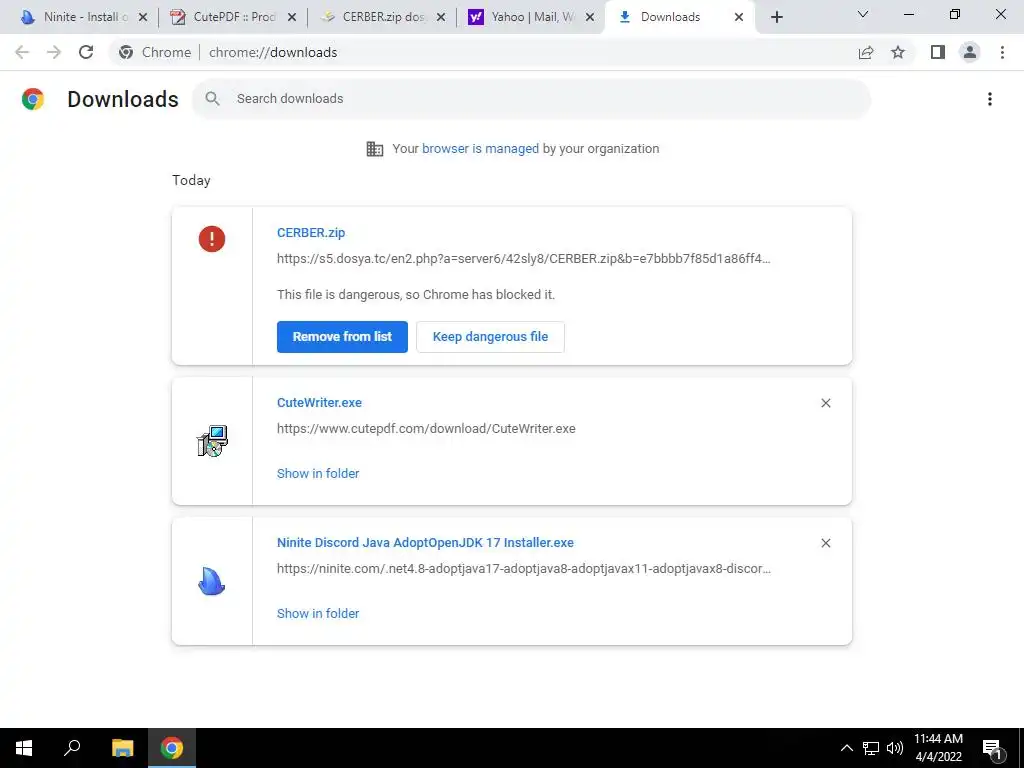Image resolution: width=1024 pixels, height=768 pixels.
Task: Open the side panel icon
Action: (x=938, y=52)
